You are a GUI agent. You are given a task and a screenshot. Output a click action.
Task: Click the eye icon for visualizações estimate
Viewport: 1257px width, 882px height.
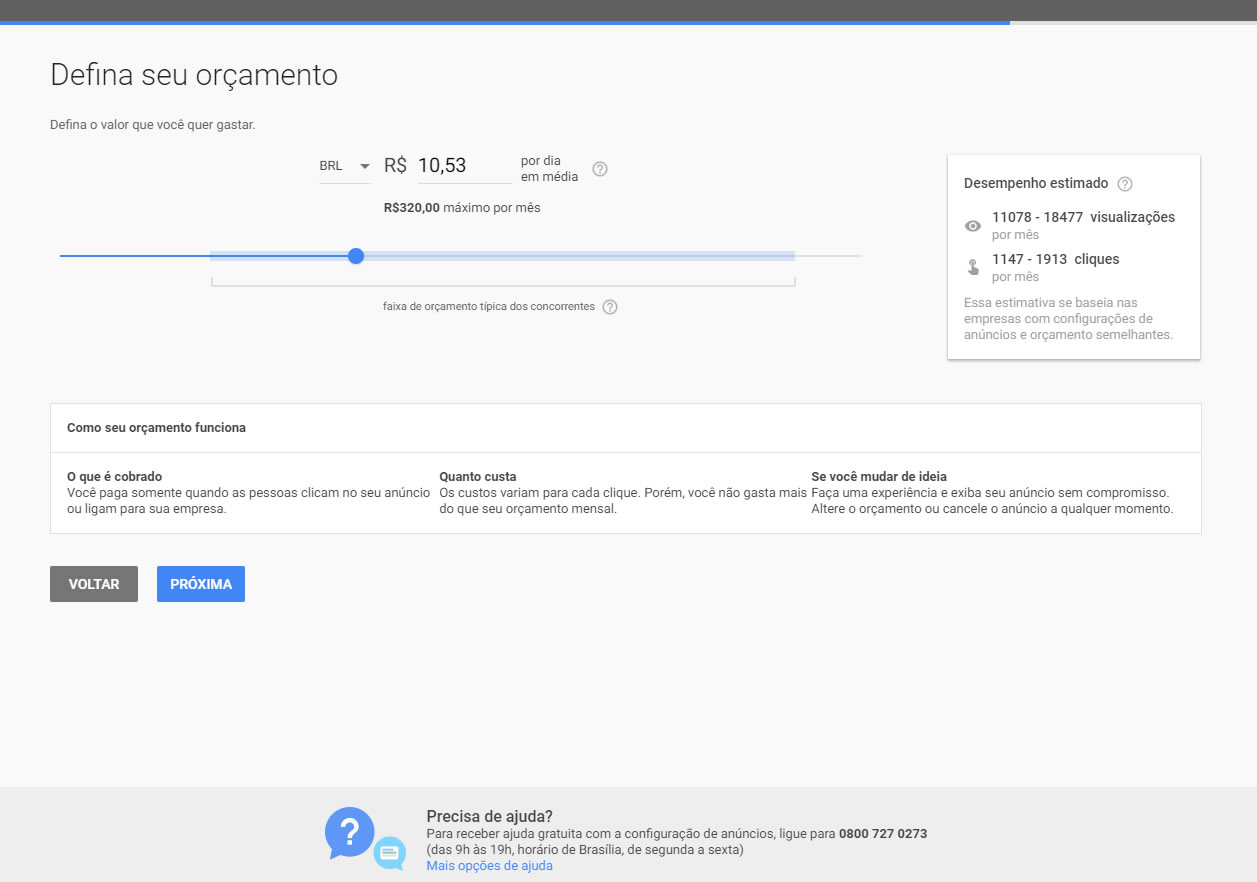(972, 226)
